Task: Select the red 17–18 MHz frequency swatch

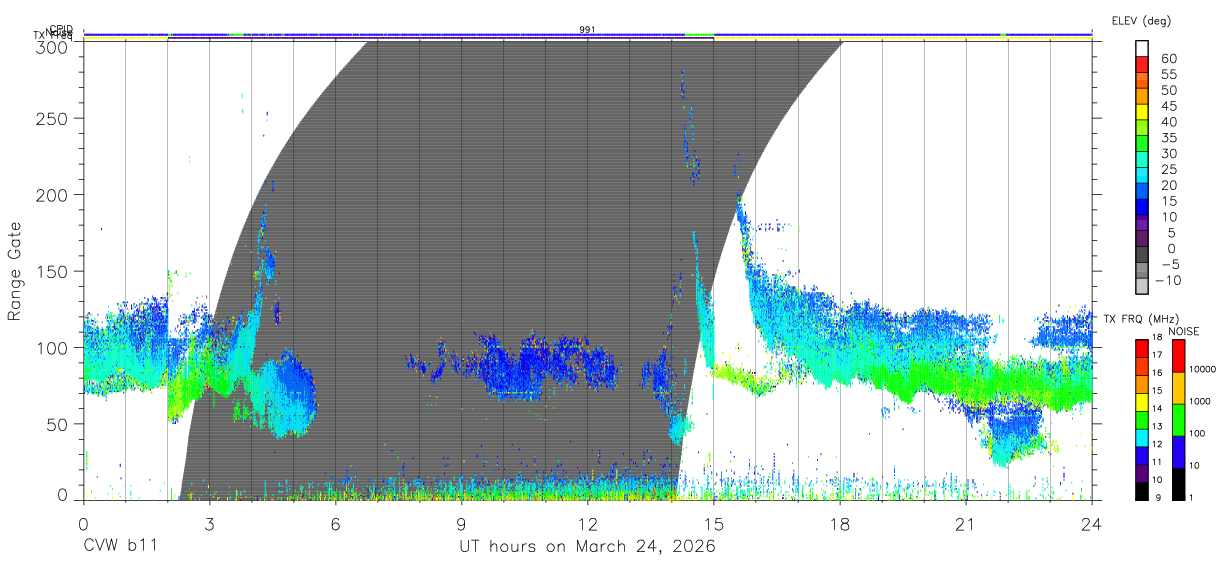Action: [x=1142, y=347]
